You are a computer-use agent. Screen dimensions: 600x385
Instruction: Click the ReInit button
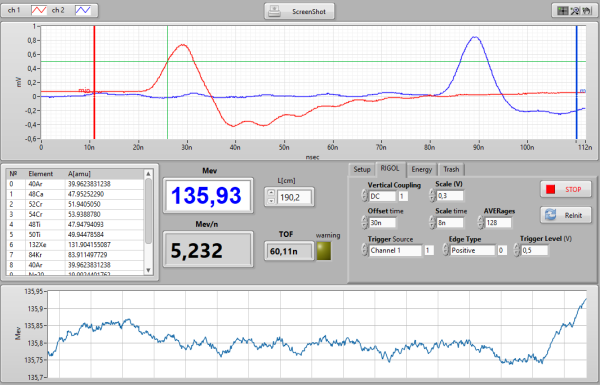click(566, 215)
